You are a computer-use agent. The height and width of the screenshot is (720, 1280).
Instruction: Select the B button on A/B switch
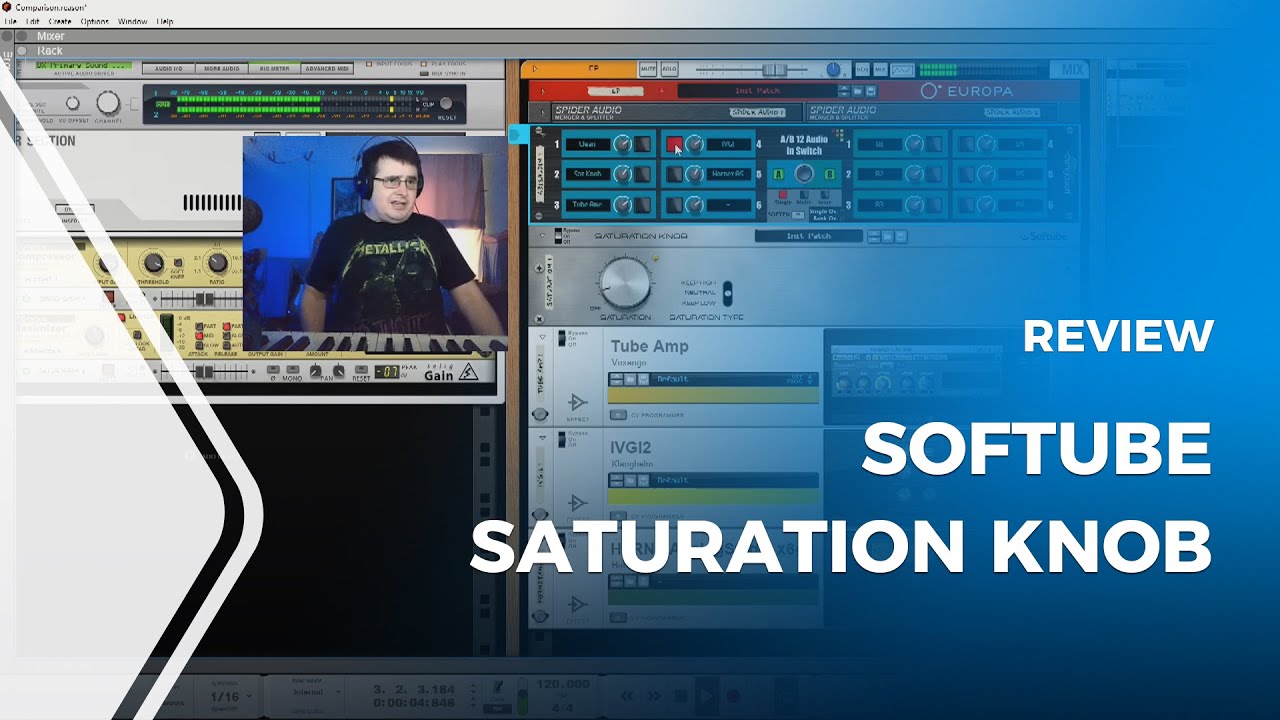pyautogui.click(x=830, y=174)
